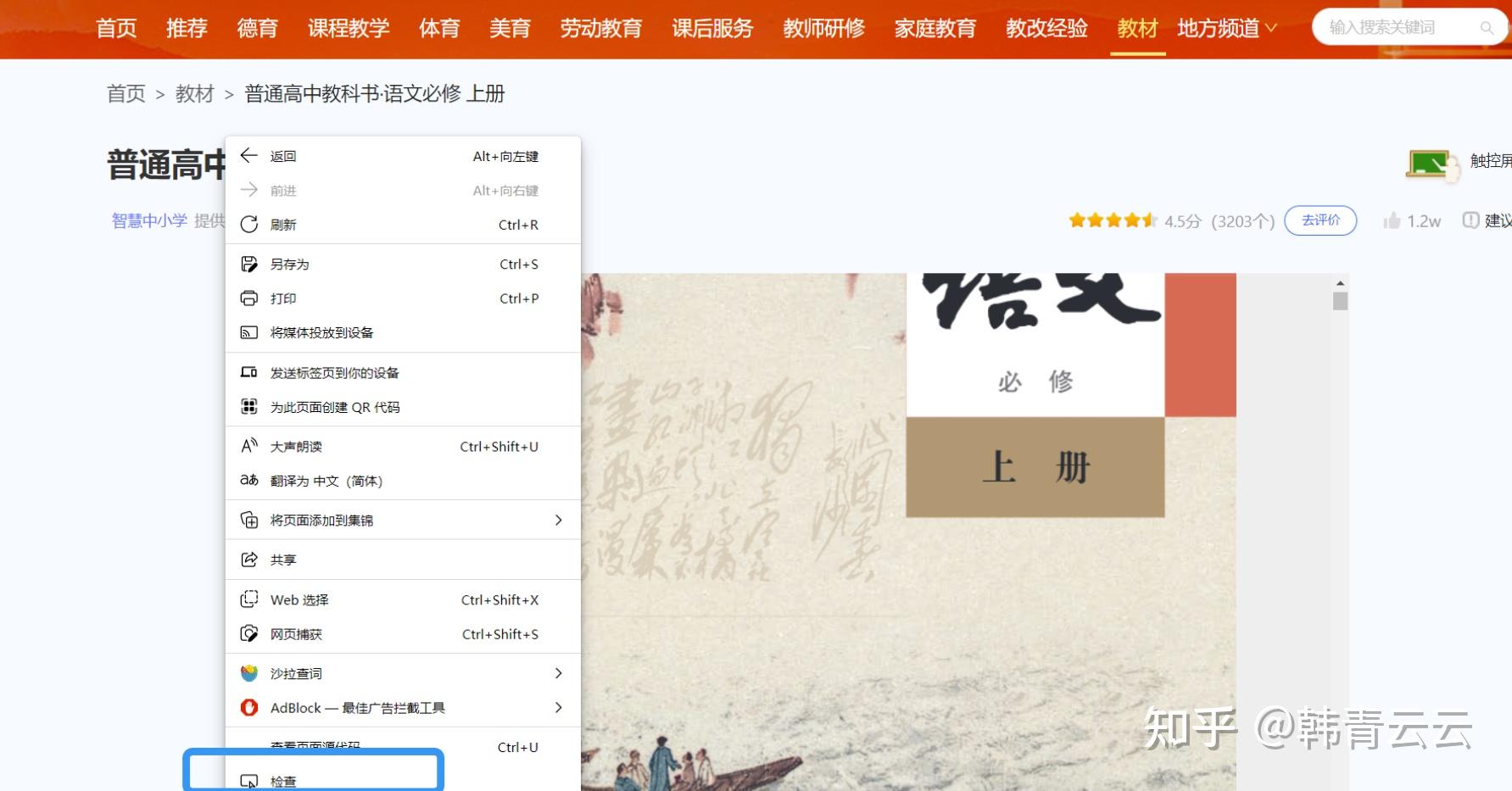Image resolution: width=1512 pixels, height=791 pixels.
Task: Open the 首页 navigation tab
Action: pyautogui.click(x=116, y=28)
